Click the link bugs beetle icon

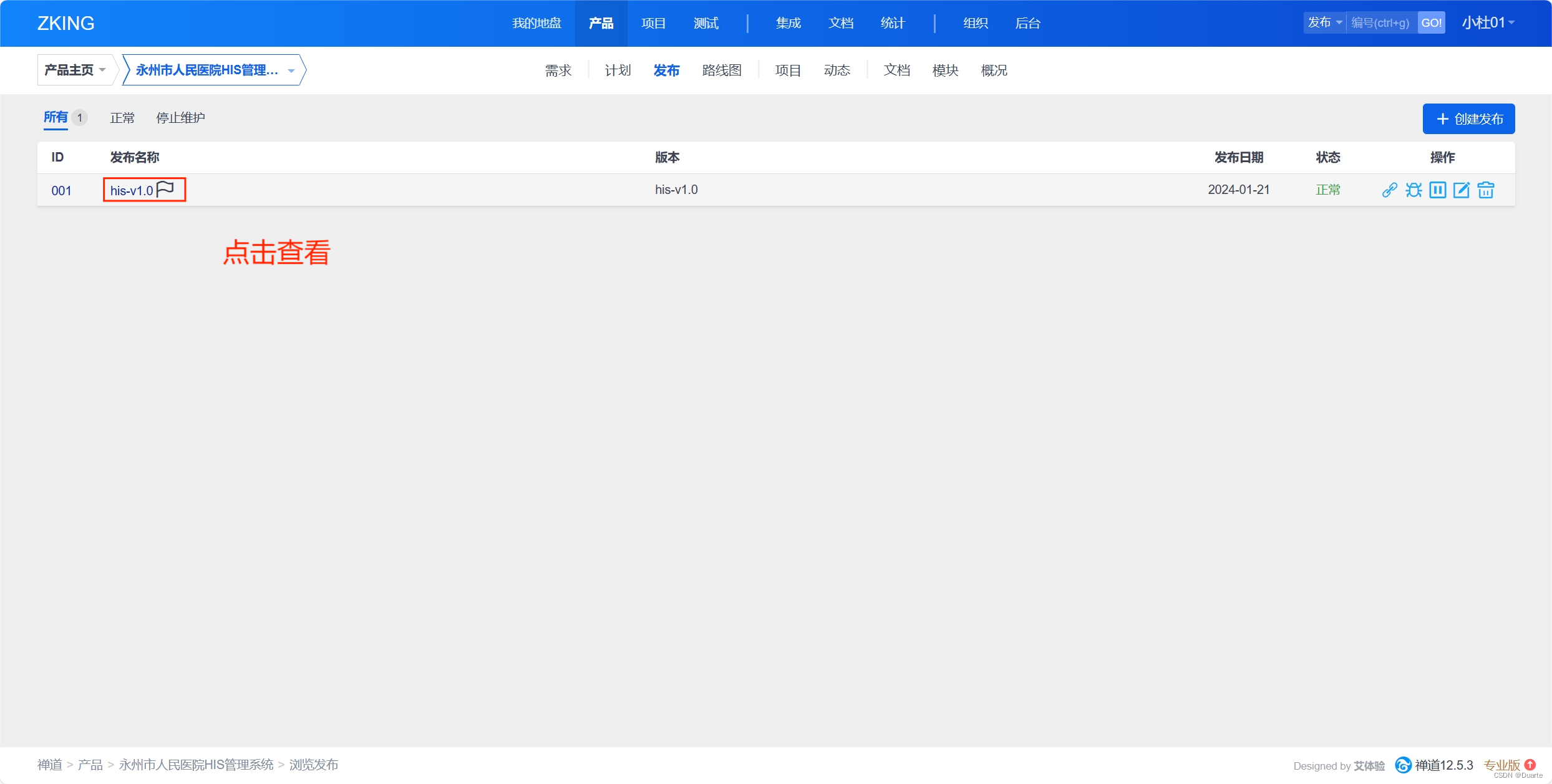[x=1414, y=190]
